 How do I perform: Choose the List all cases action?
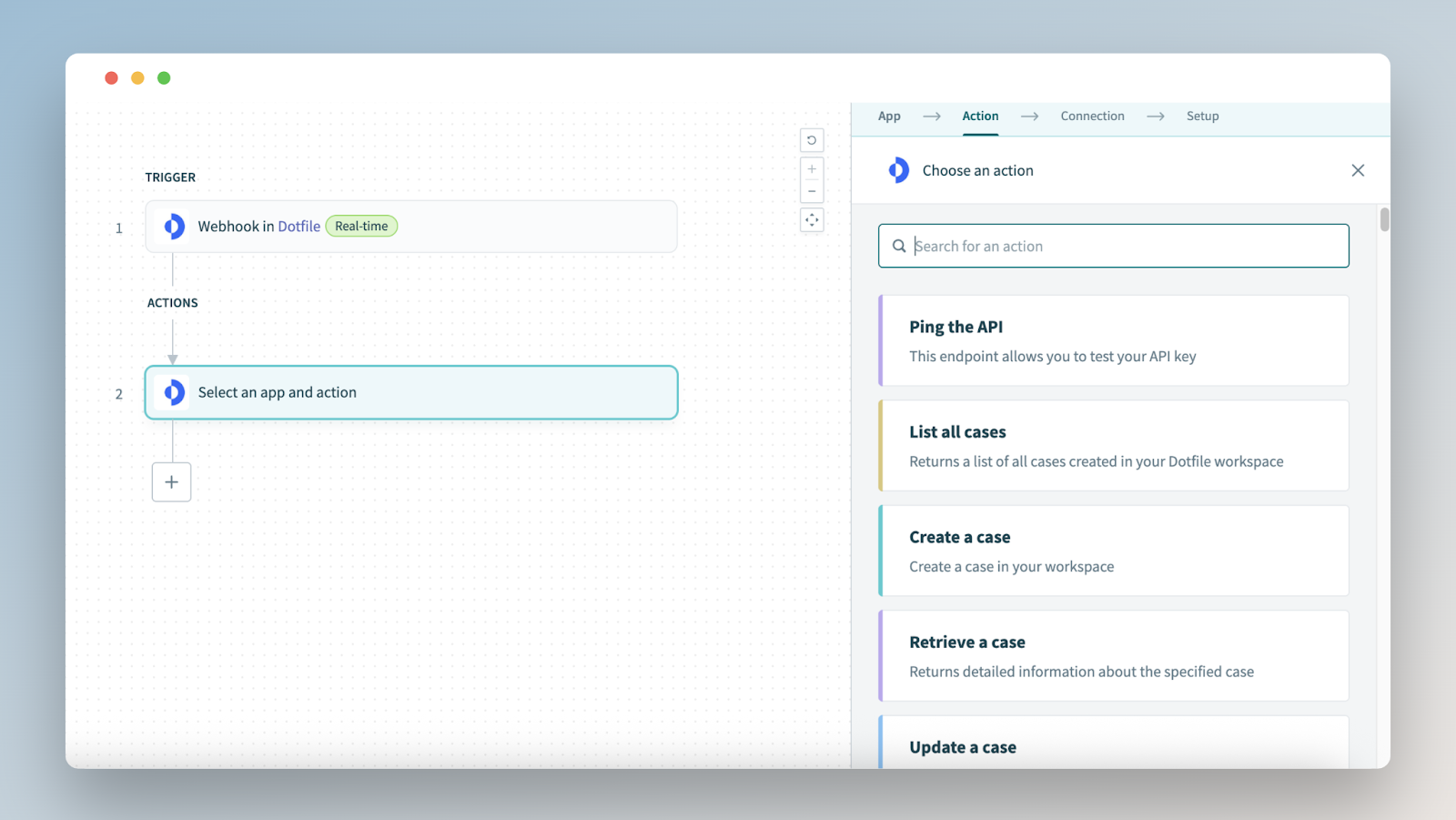click(1113, 446)
